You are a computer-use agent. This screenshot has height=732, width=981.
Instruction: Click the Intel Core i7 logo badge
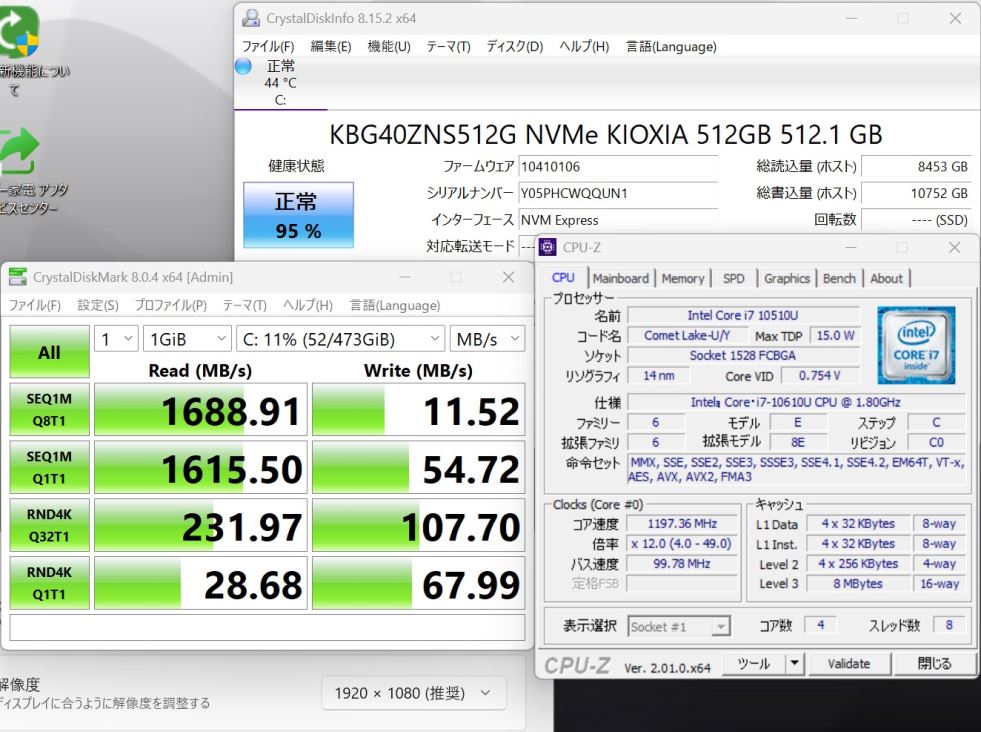coord(916,345)
